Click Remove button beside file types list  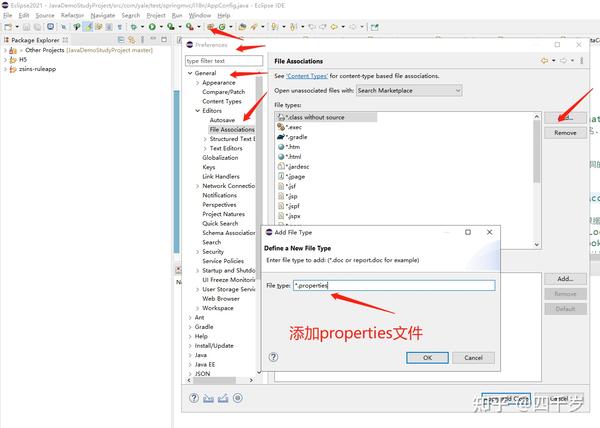[x=565, y=133]
